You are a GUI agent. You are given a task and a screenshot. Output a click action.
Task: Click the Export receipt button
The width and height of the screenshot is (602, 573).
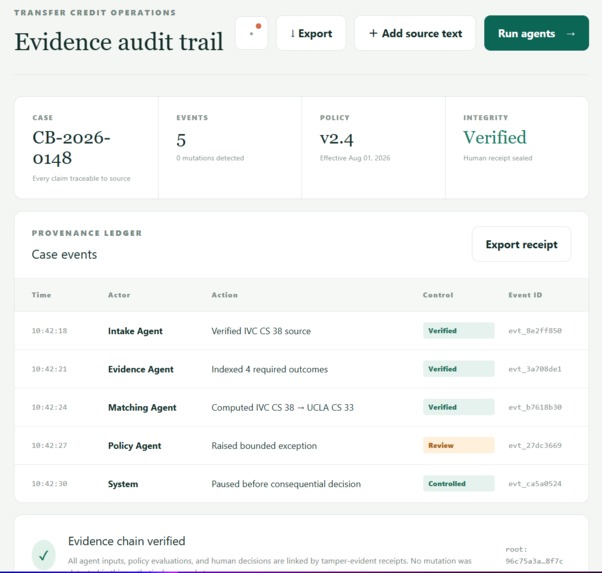521,244
